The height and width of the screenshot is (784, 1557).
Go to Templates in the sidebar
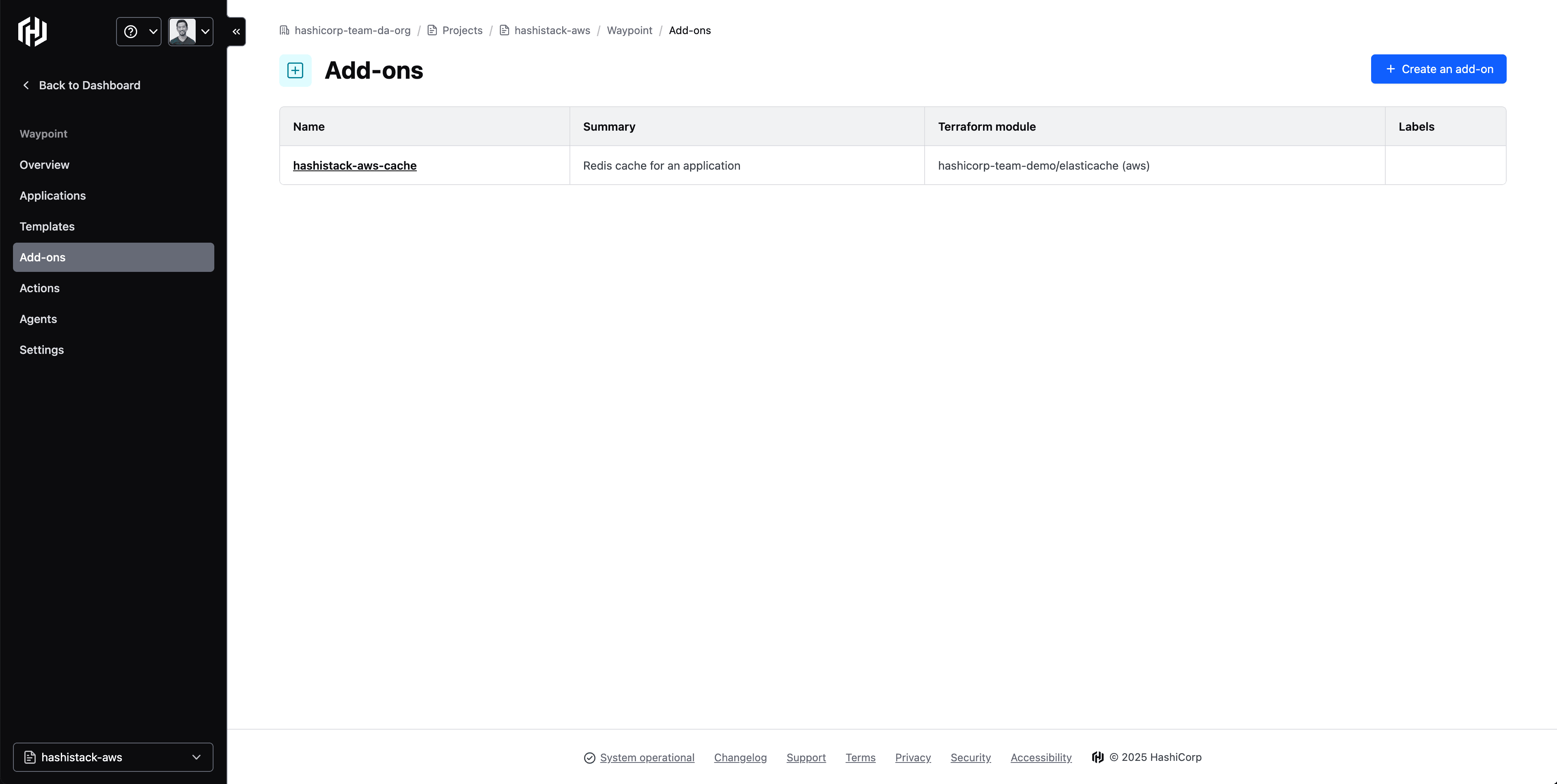pos(47,227)
